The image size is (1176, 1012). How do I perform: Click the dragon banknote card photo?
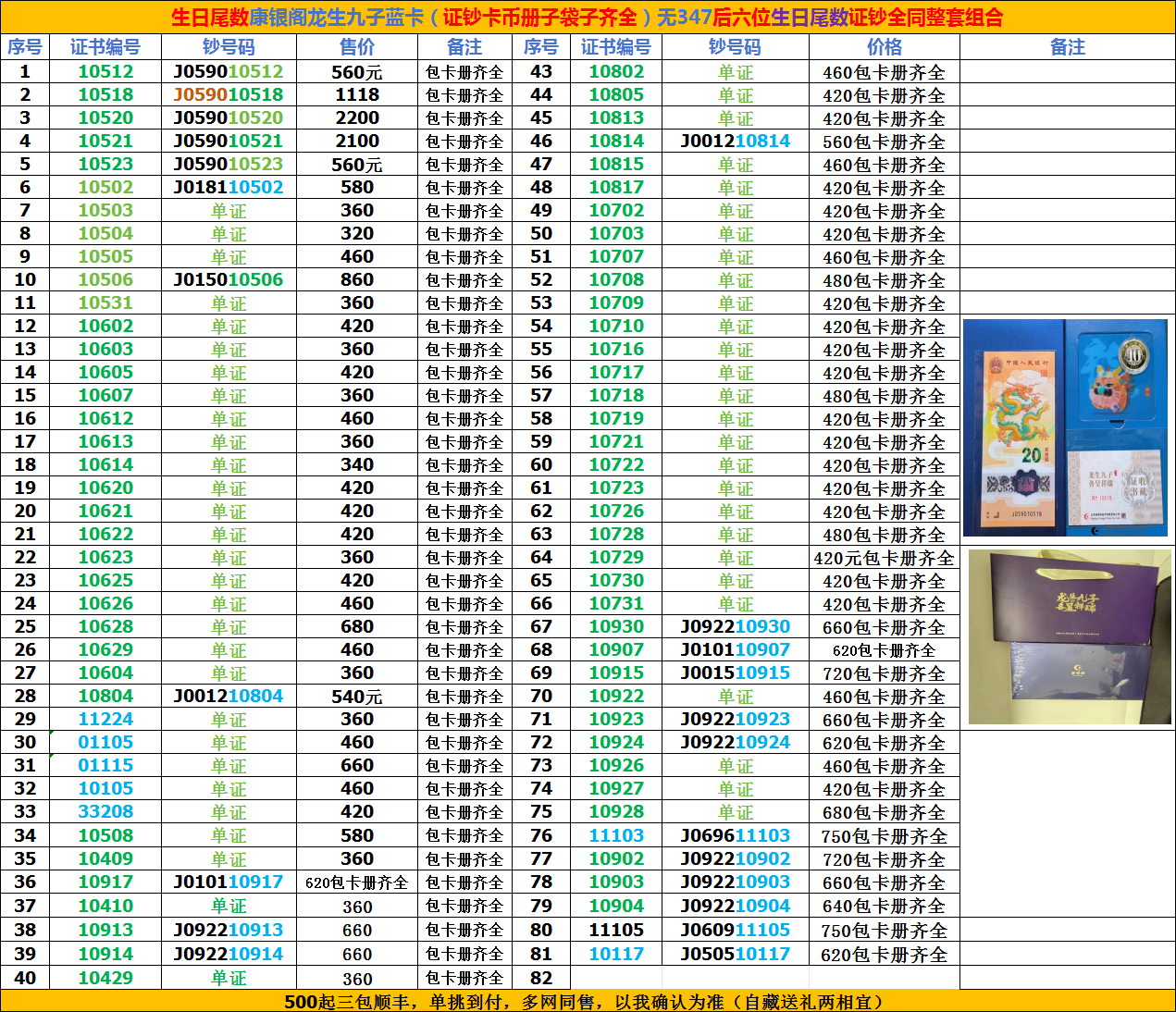pos(1065,427)
